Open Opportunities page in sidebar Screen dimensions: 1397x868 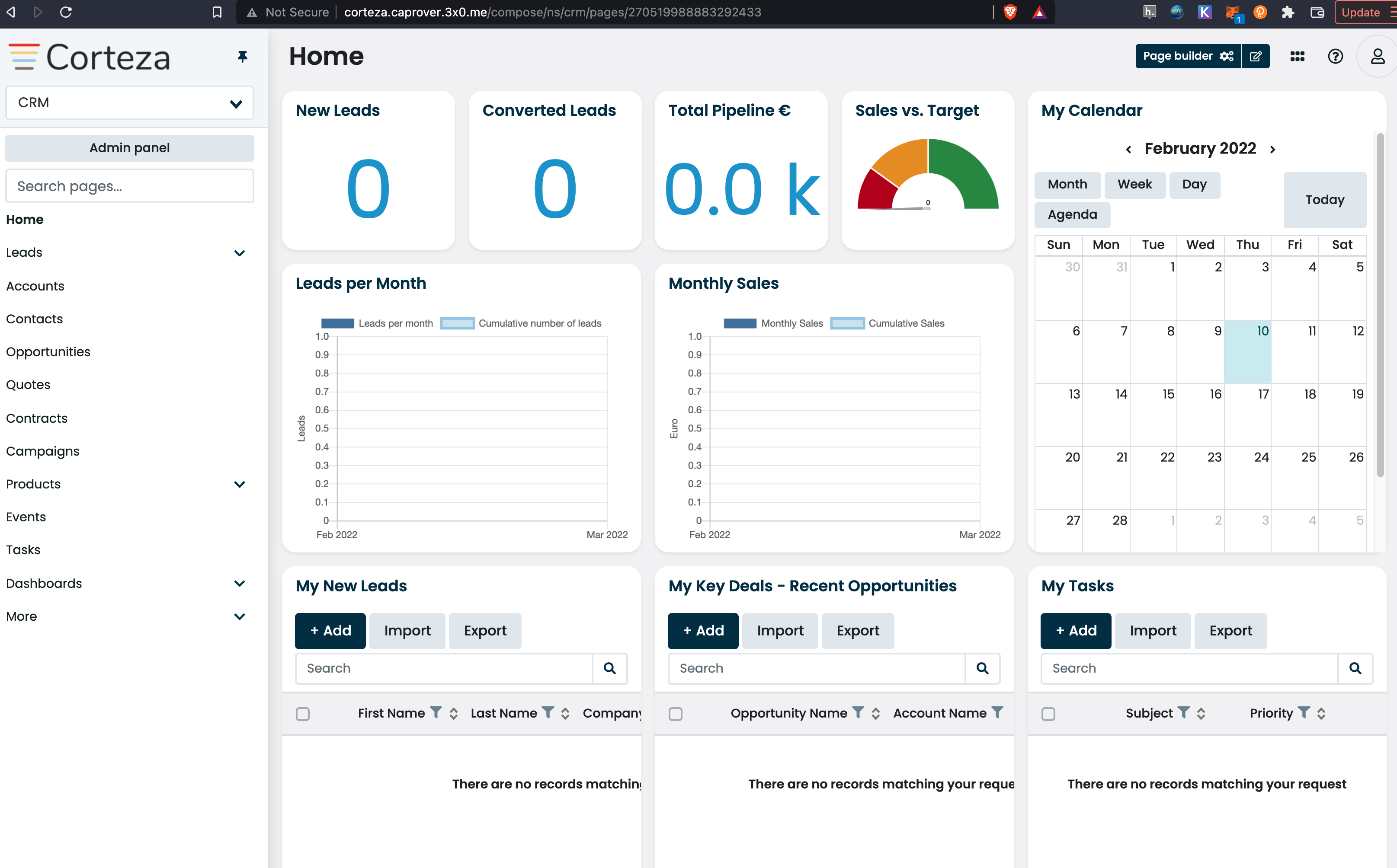[x=48, y=352]
